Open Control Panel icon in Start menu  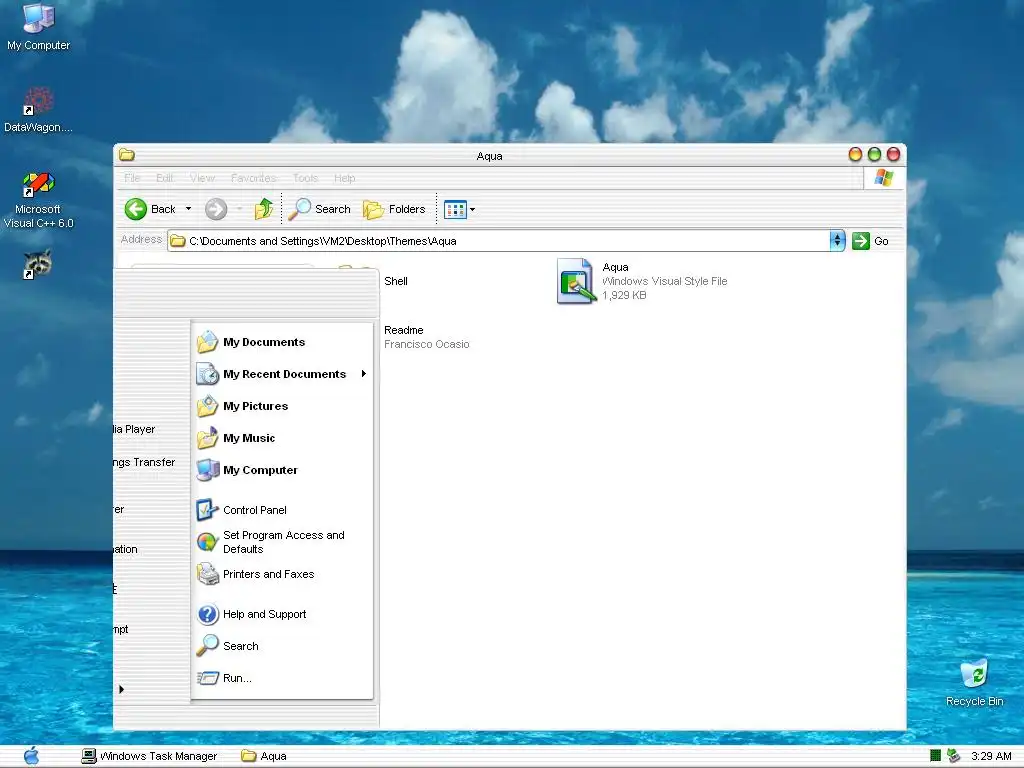(208, 510)
